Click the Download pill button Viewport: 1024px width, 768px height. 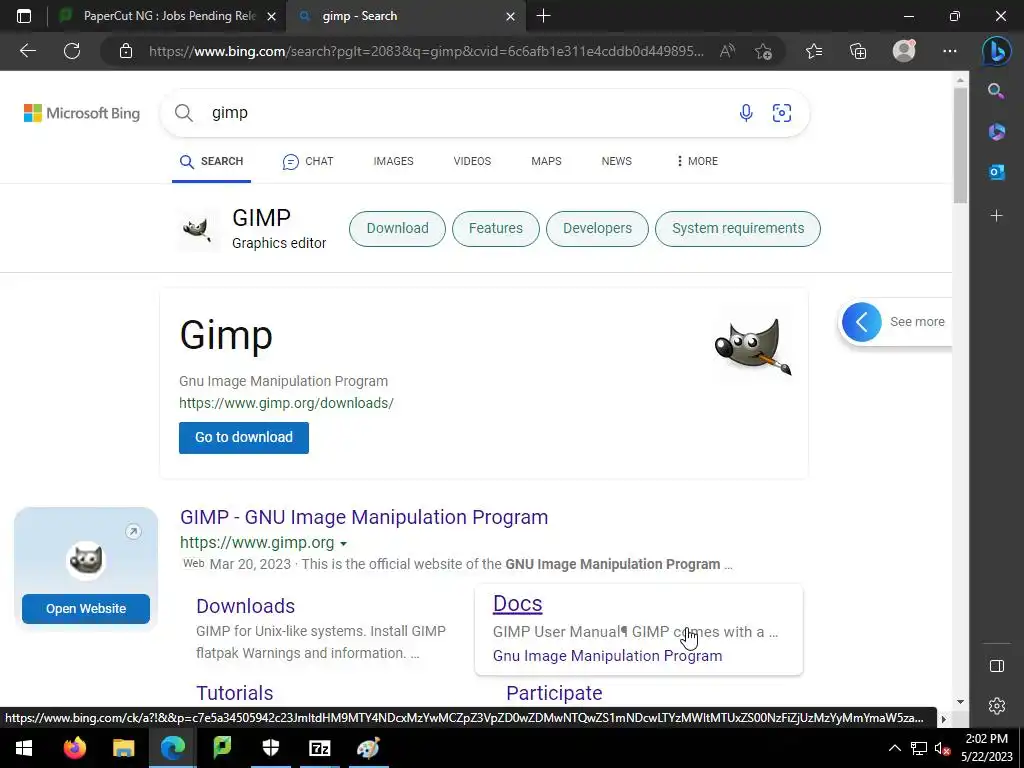point(397,229)
